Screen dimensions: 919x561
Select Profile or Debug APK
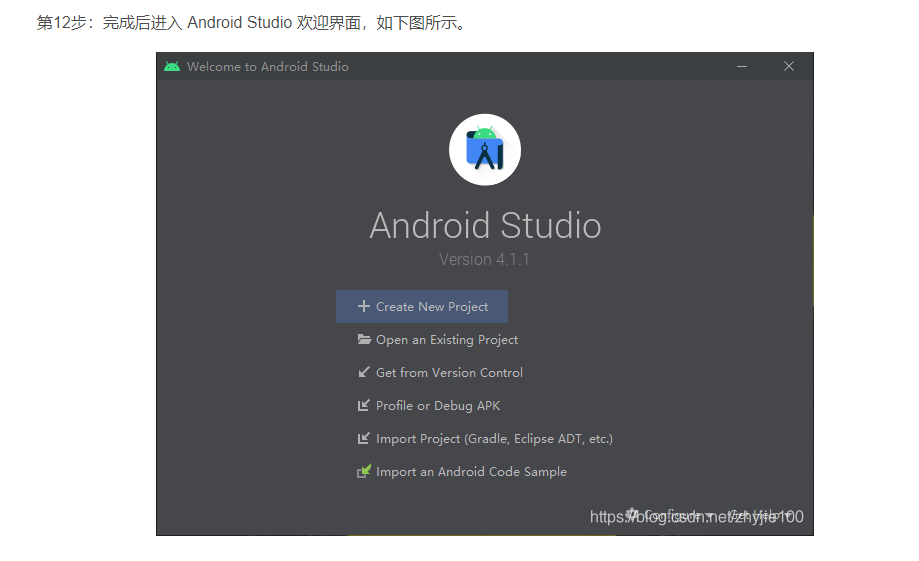point(429,406)
